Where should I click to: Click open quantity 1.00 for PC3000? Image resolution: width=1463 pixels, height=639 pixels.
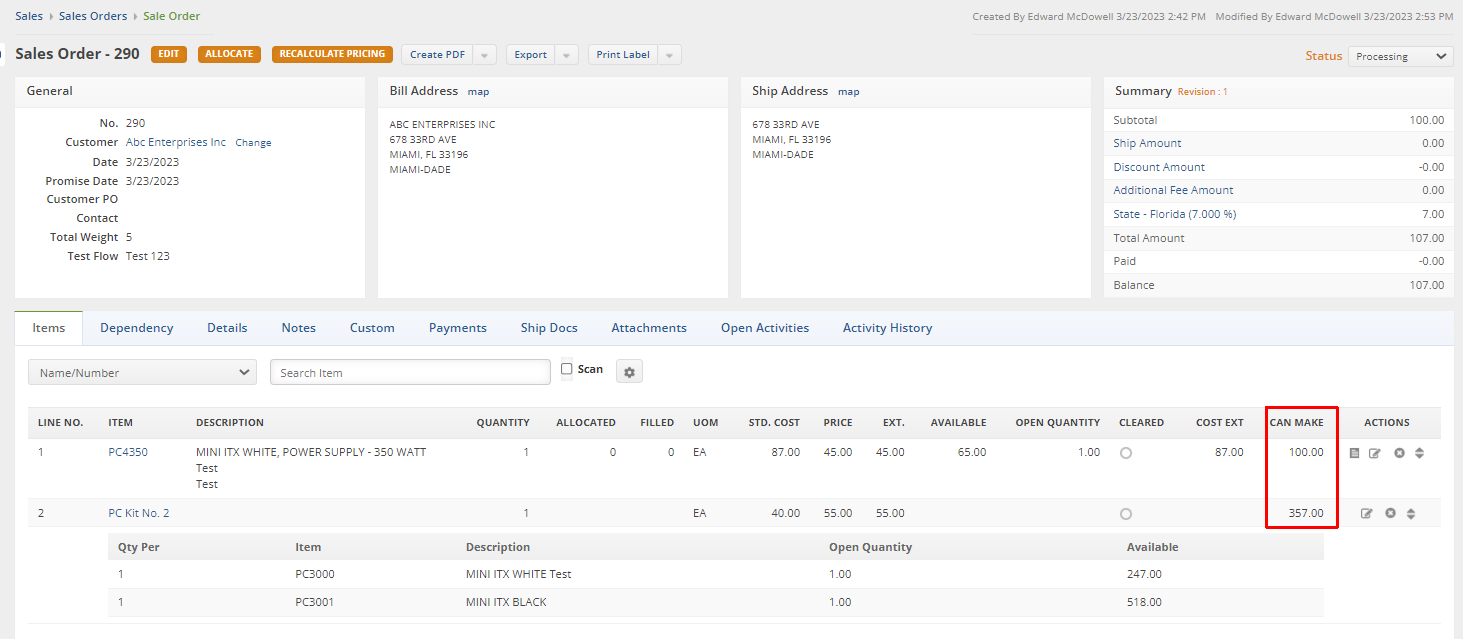(x=840, y=574)
